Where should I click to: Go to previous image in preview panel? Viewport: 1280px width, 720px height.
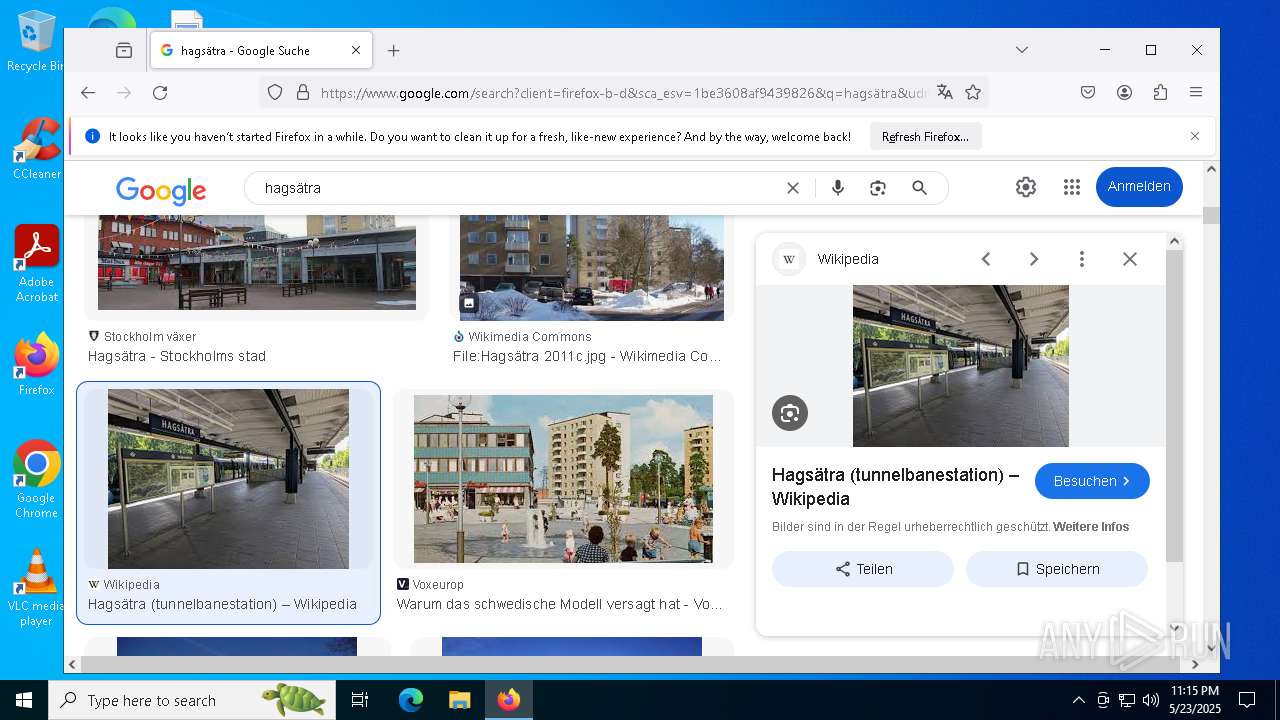986,259
